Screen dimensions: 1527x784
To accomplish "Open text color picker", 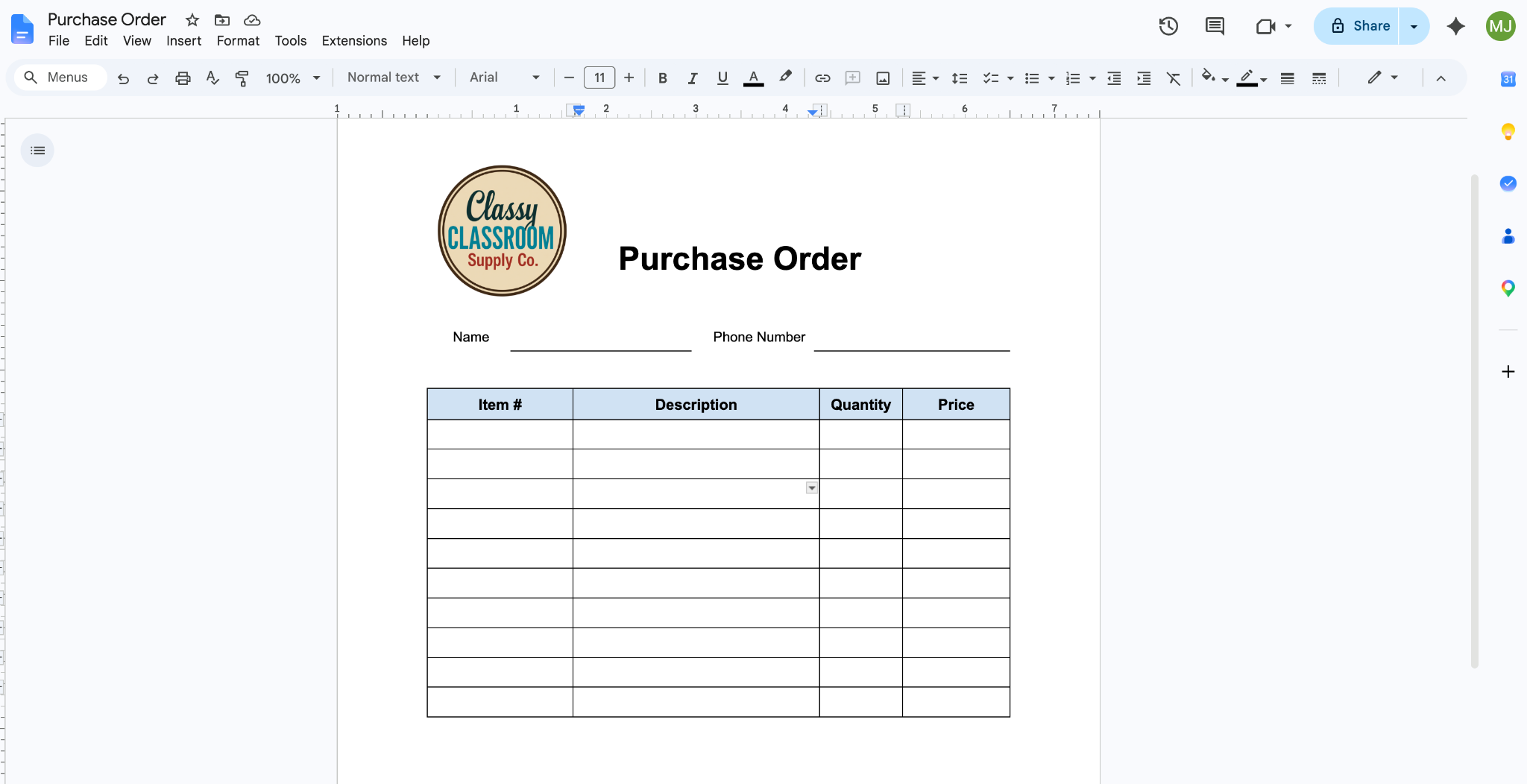I will tap(754, 78).
